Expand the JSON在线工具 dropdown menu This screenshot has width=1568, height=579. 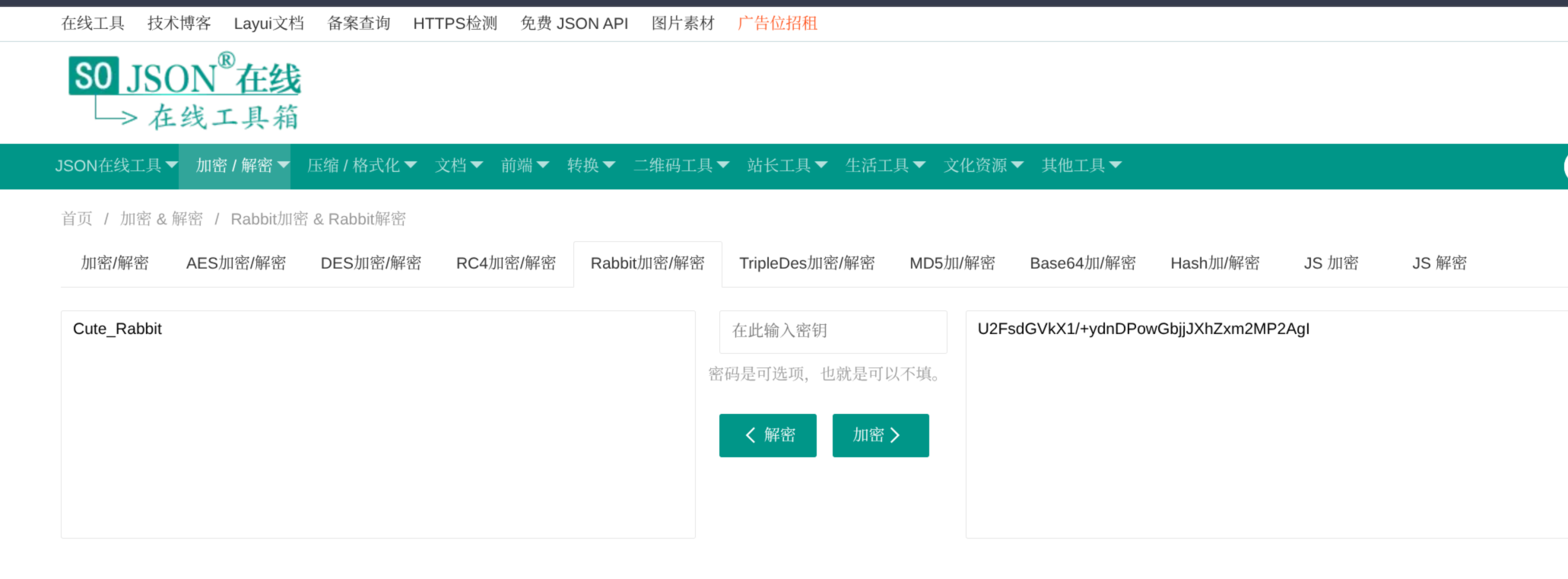click(116, 166)
